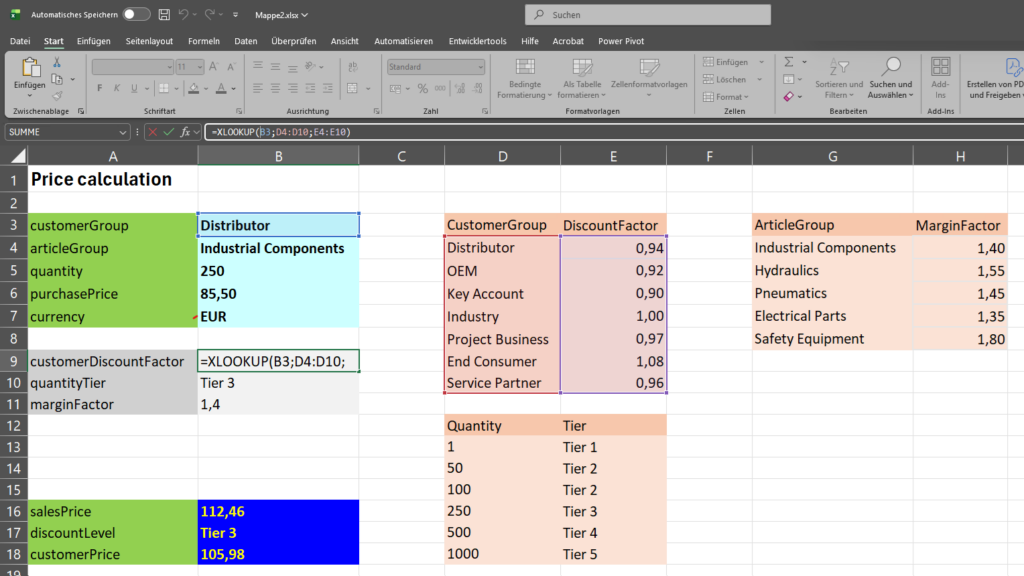Screen dimensions: 1024x576
Task: Click the thousands separator 000 icon
Action: pyautogui.click(x=440, y=88)
